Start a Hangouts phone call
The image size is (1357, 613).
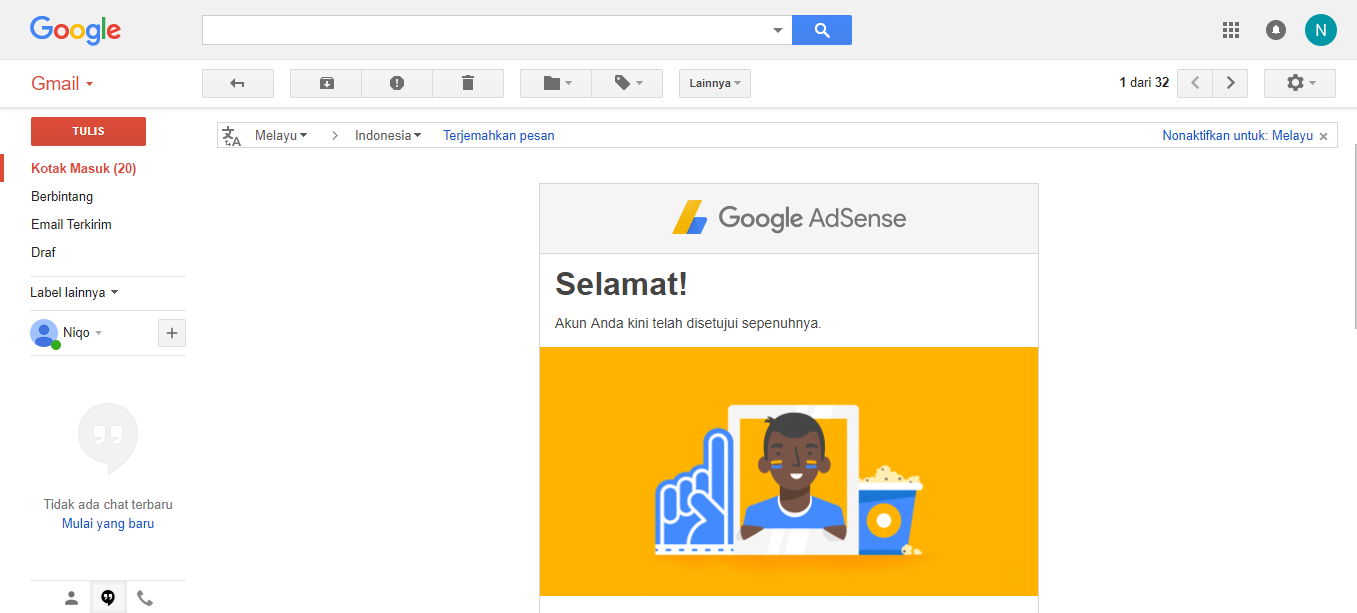click(144, 597)
